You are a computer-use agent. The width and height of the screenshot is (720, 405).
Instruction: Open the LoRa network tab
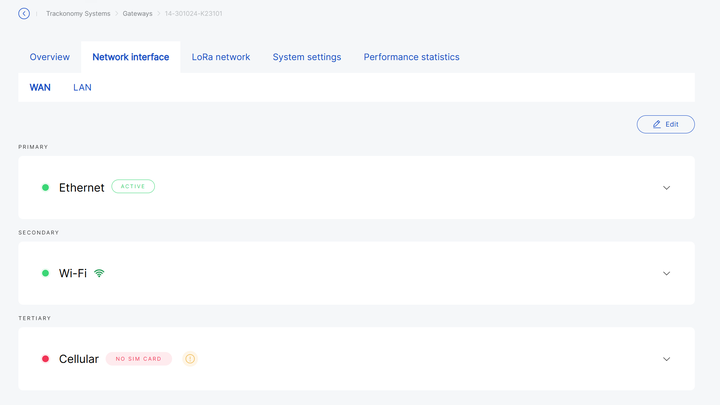pyautogui.click(x=221, y=57)
